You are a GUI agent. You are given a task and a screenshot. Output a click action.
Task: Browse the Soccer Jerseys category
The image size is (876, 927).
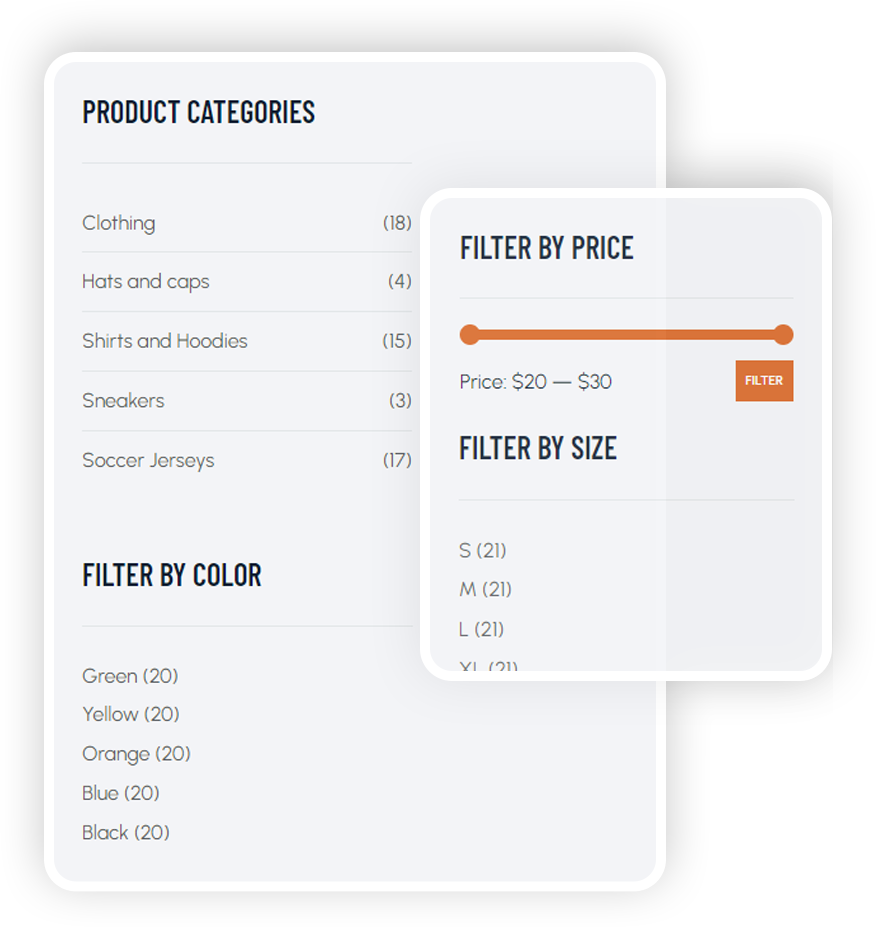148,461
